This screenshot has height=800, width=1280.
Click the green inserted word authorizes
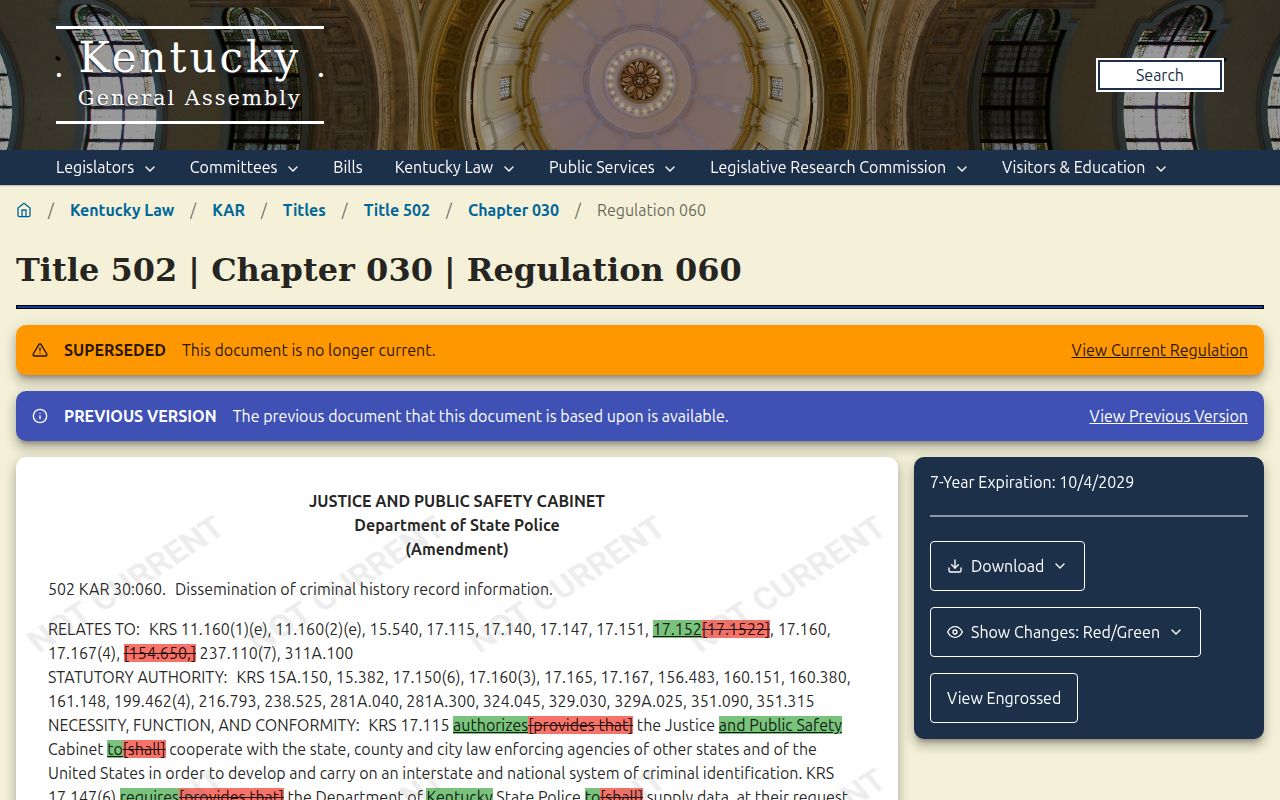490,725
